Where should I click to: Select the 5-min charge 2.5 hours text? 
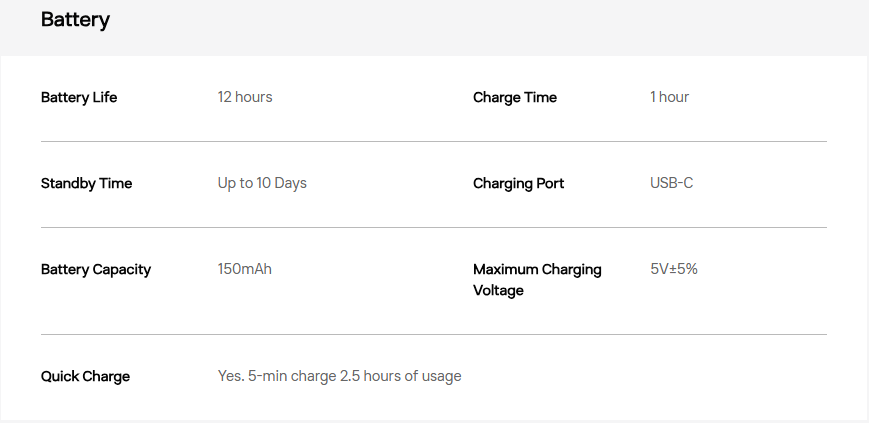(x=339, y=376)
